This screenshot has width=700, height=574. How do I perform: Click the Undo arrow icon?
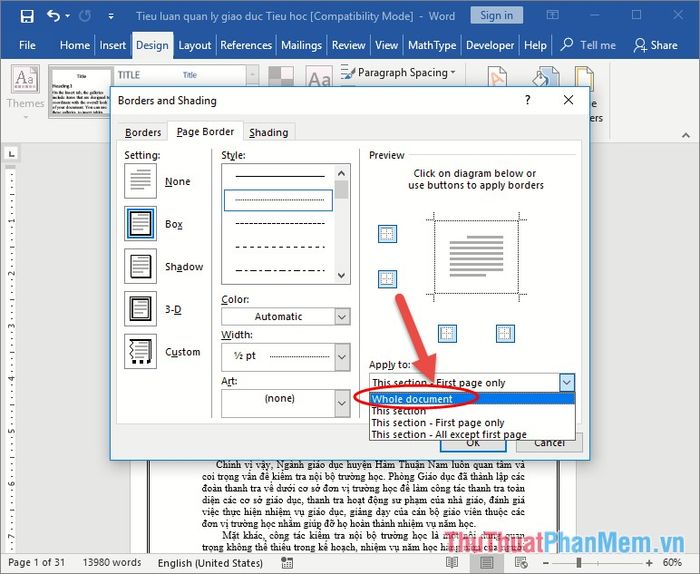tap(53, 16)
